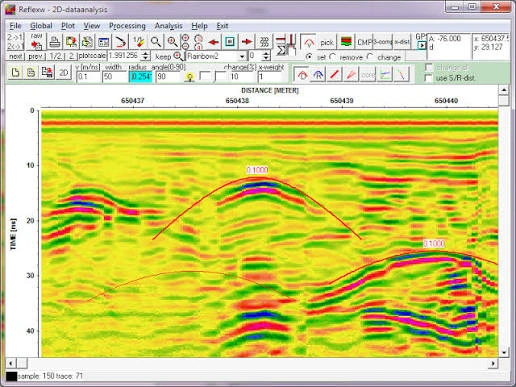Select the red diffraction hyperbola icon
Screen dimensions: 516x387
302,75
